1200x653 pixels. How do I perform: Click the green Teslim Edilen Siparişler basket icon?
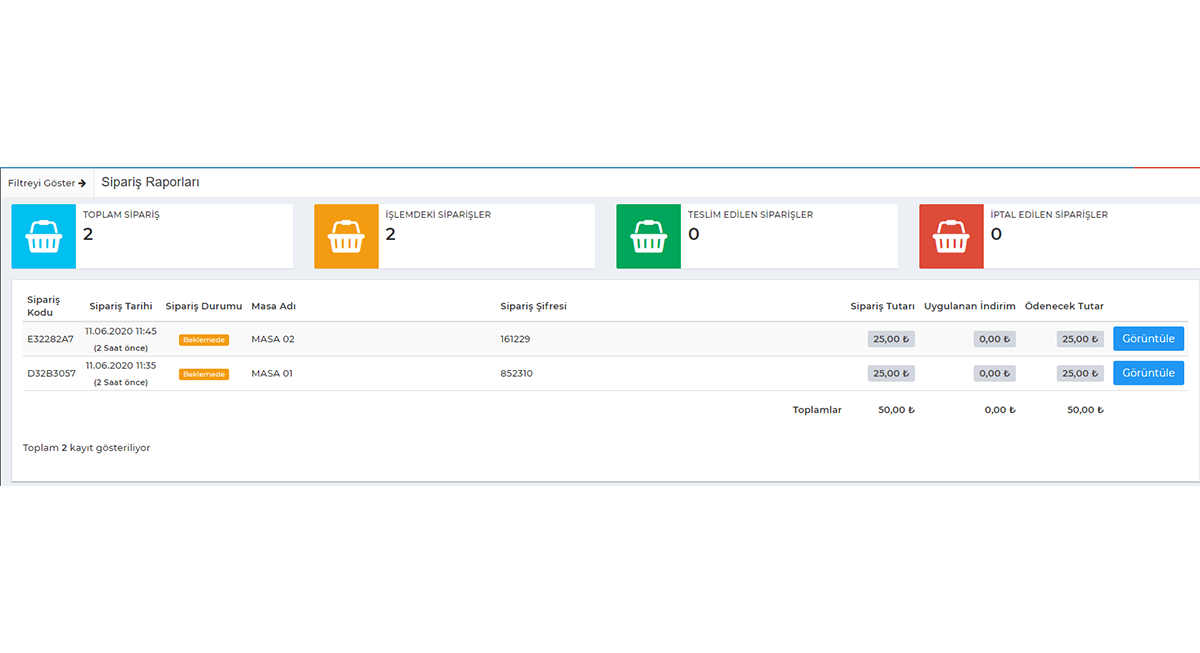pyautogui.click(x=648, y=237)
